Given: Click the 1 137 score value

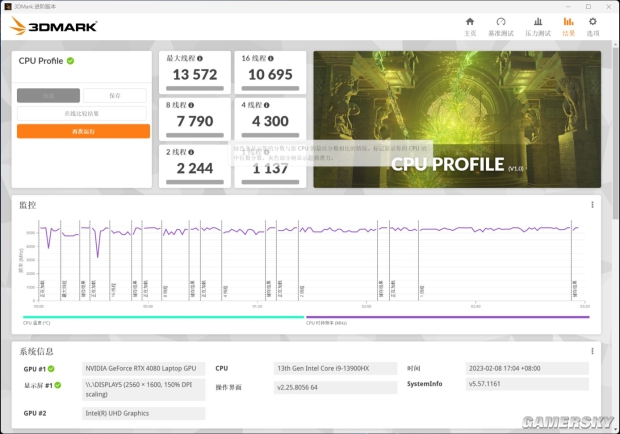Looking at the screenshot, I should pyautogui.click(x=270, y=169).
